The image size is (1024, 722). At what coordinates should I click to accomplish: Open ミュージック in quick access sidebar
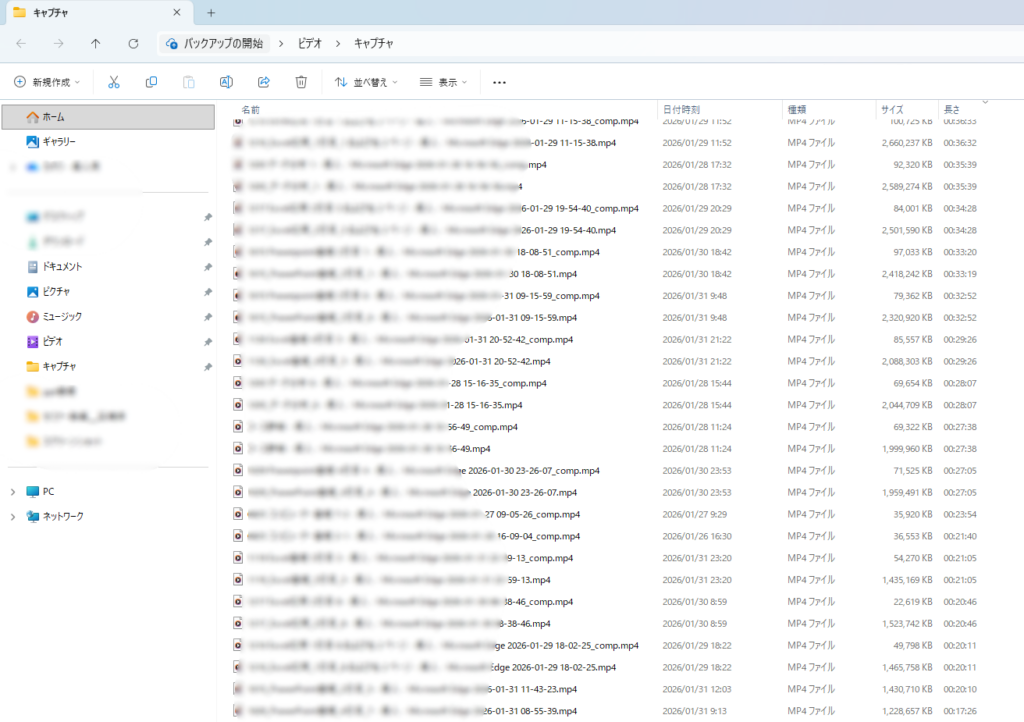click(x=62, y=316)
